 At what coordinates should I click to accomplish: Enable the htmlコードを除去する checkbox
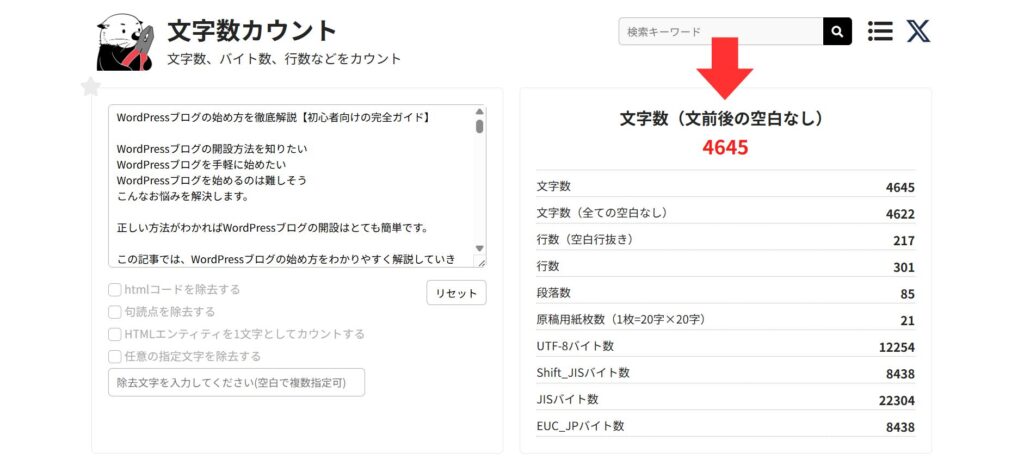(115, 290)
